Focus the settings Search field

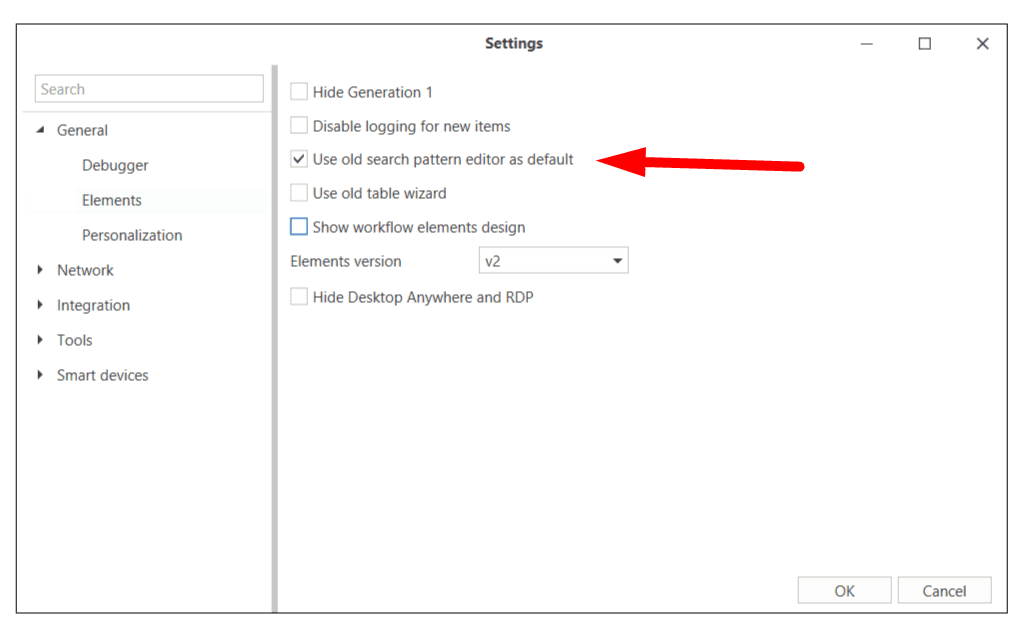pos(149,89)
